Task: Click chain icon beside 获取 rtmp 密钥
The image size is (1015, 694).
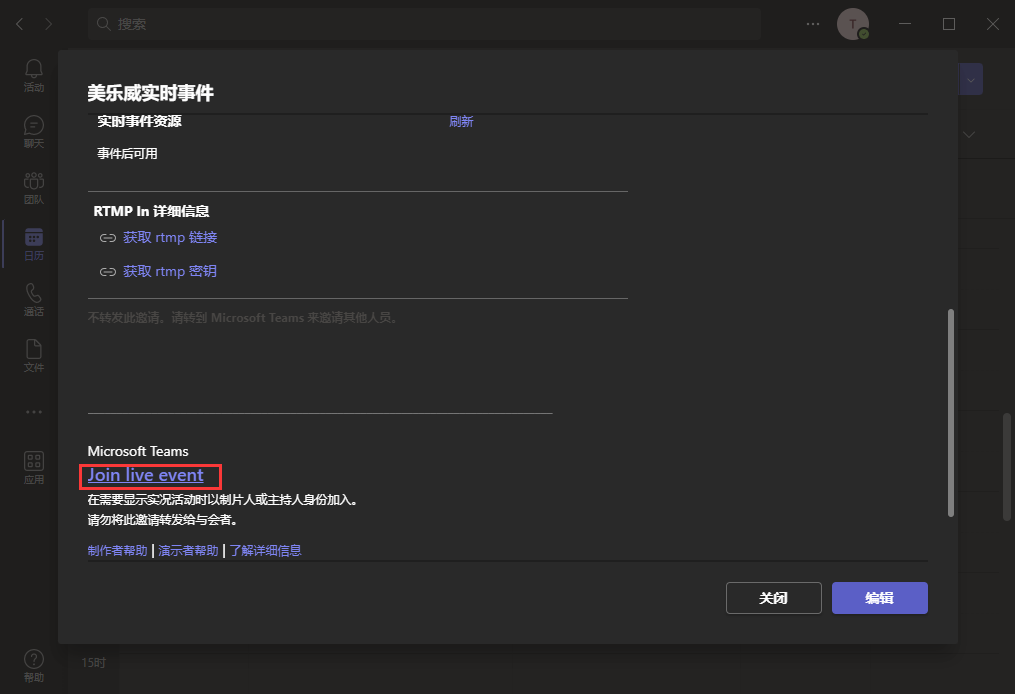Action: pyautogui.click(x=107, y=272)
